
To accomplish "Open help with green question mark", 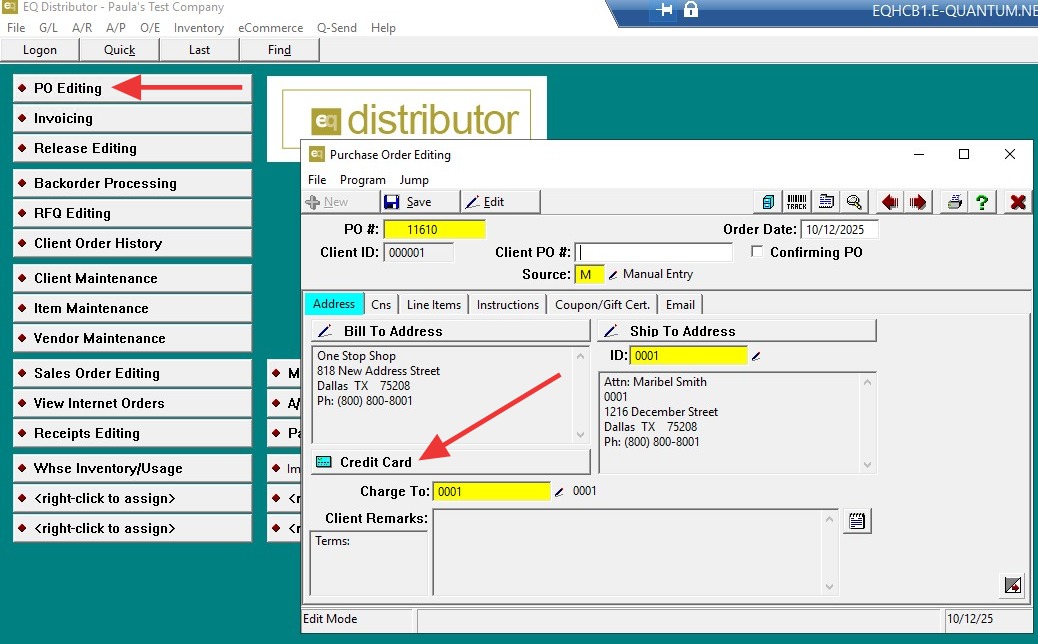I will (x=982, y=202).
